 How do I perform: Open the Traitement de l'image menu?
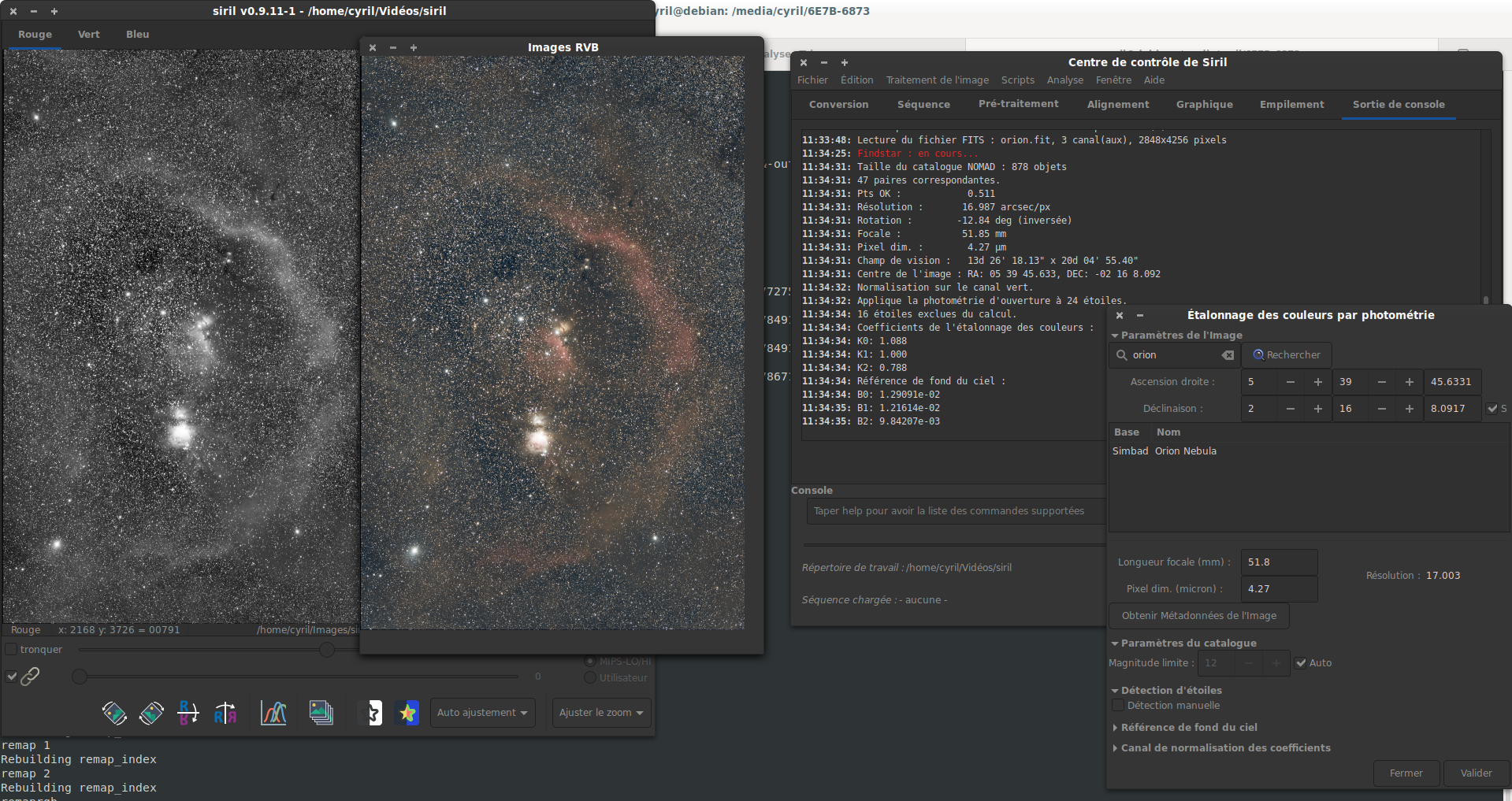[938, 80]
